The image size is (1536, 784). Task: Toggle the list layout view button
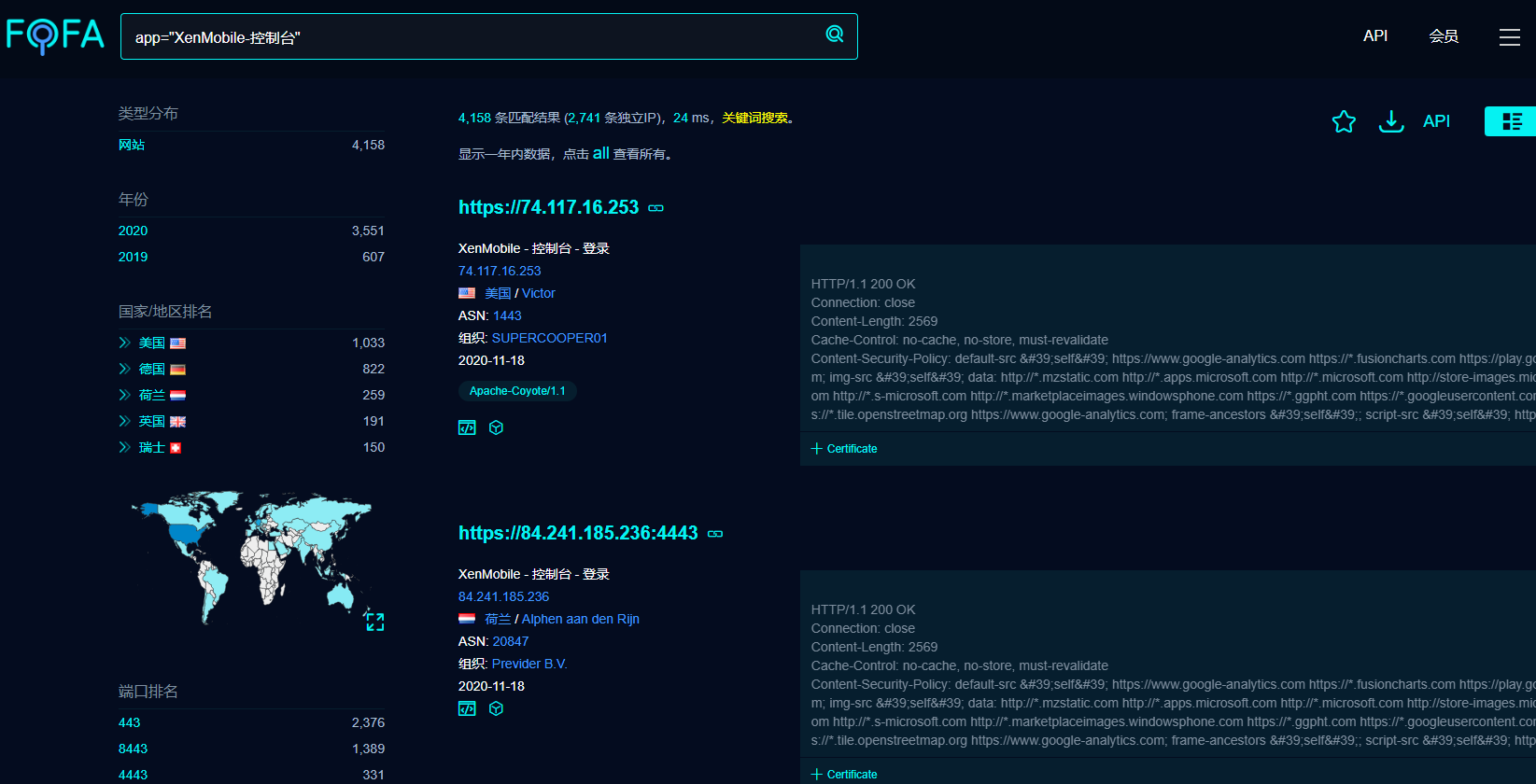[1511, 121]
